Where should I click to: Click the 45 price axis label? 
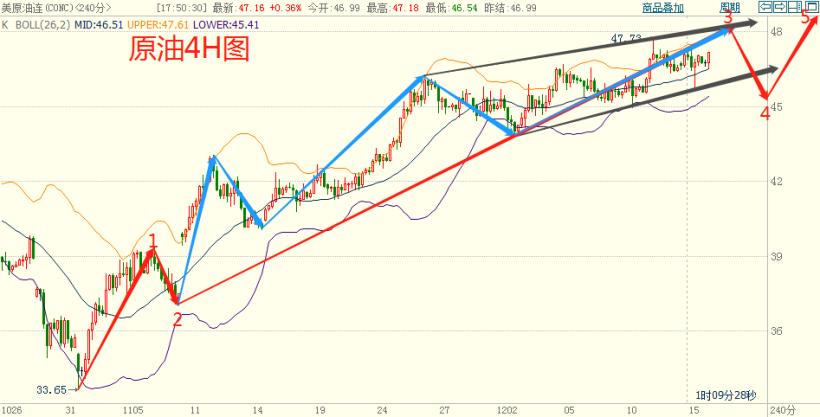click(x=777, y=107)
